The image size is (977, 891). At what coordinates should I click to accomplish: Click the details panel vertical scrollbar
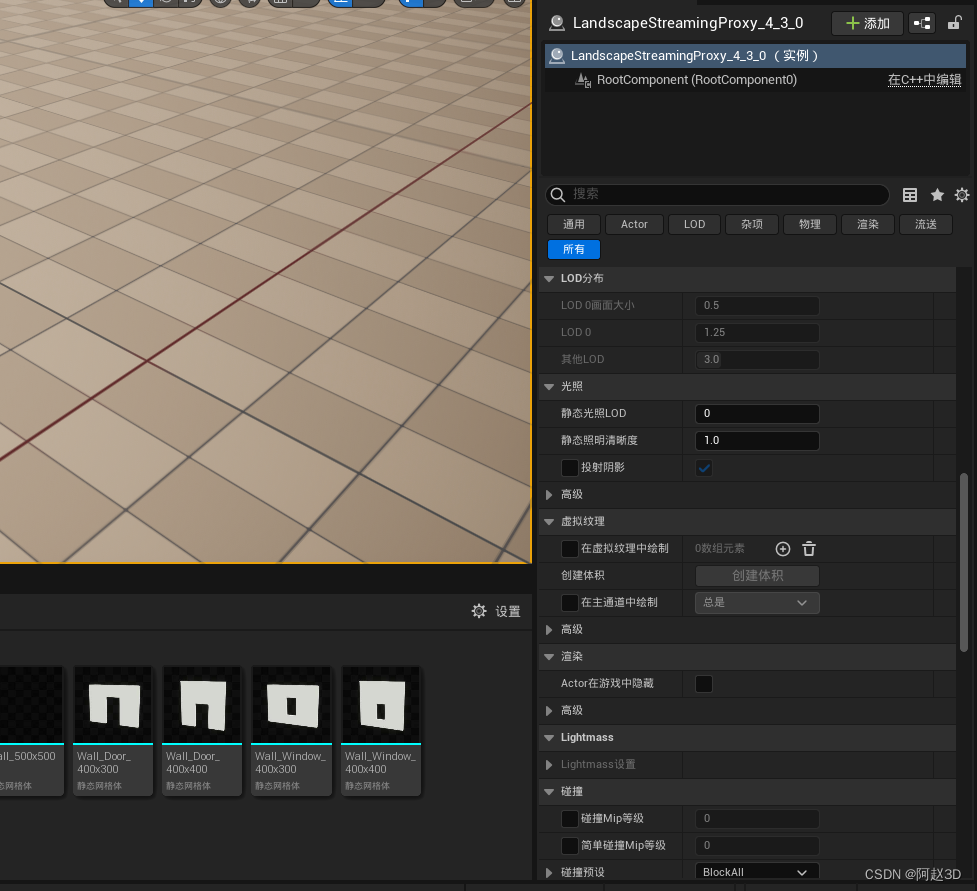[x=963, y=563]
